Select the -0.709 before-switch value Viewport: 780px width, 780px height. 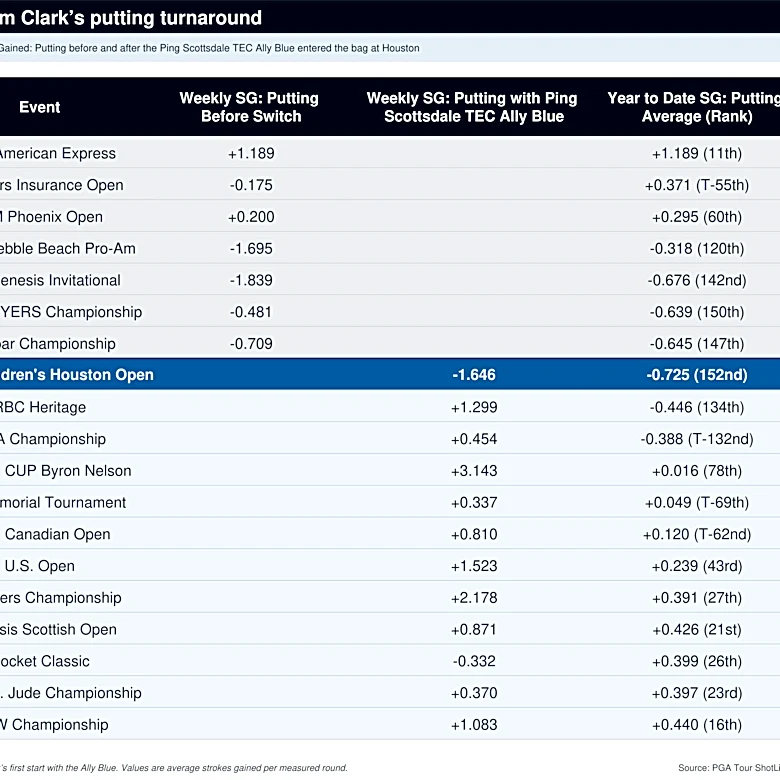251,344
